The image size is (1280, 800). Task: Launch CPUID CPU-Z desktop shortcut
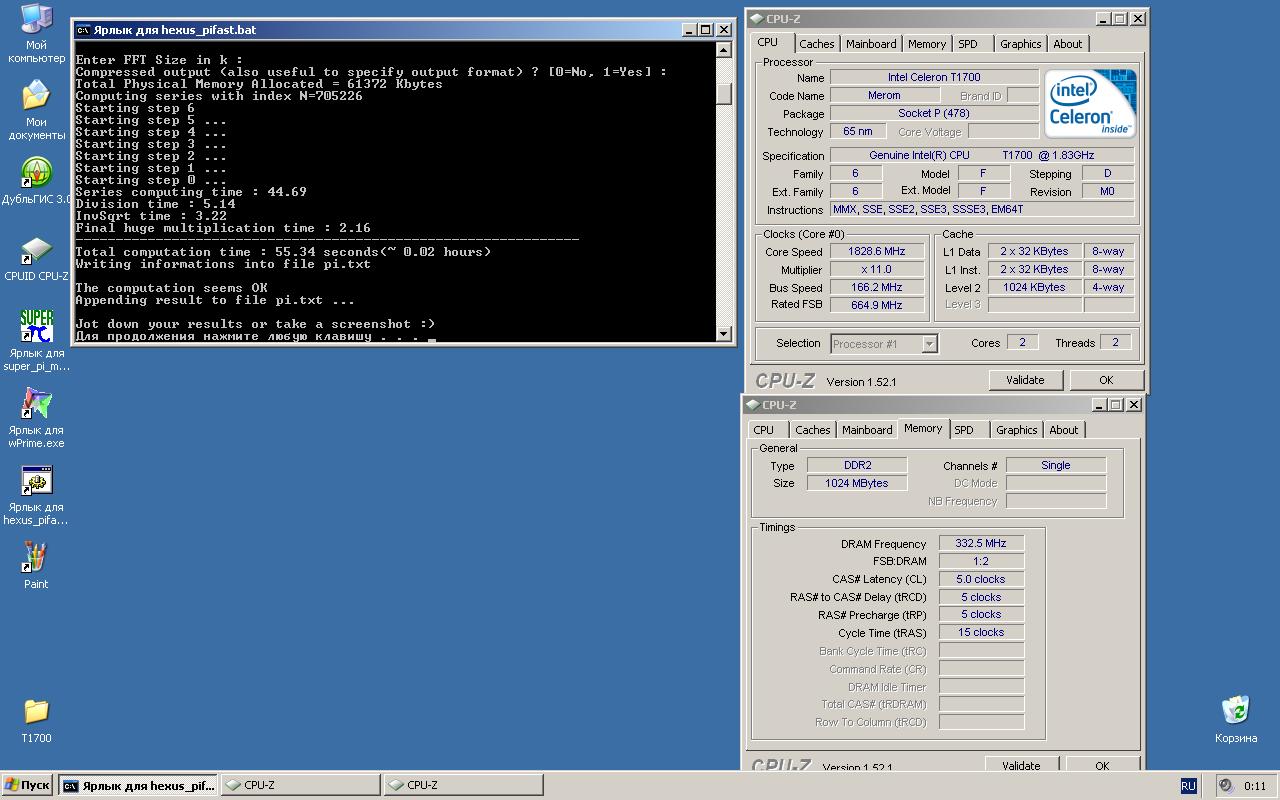[x=36, y=258]
